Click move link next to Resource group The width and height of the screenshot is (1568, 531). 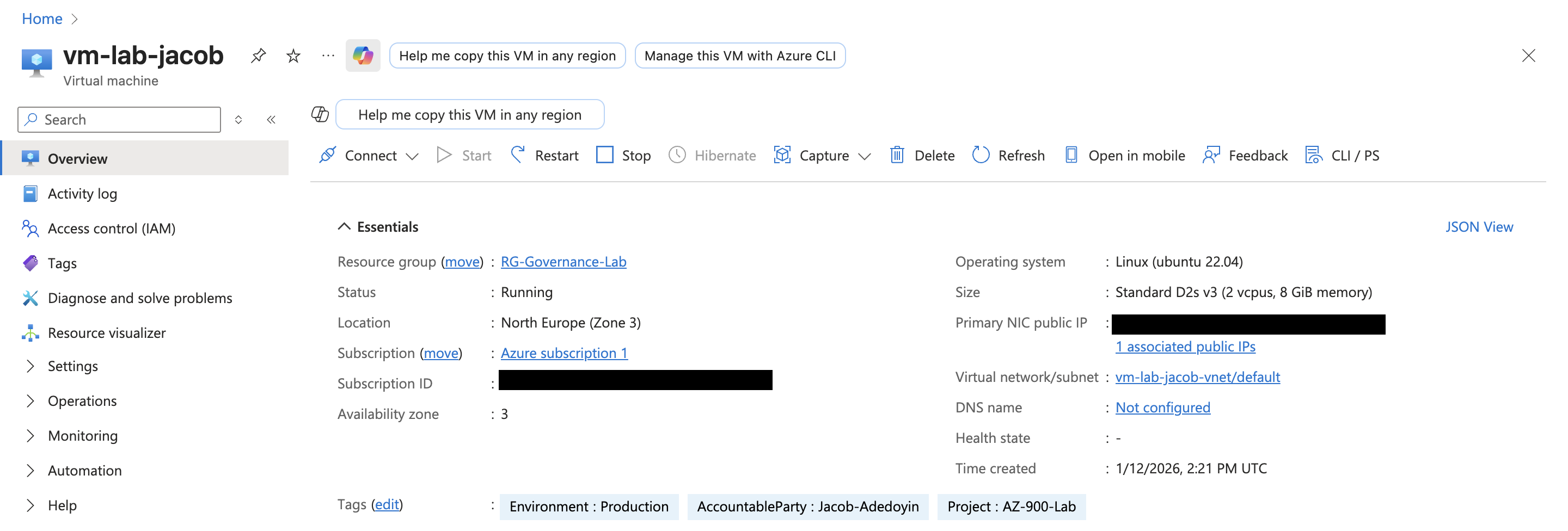click(462, 262)
